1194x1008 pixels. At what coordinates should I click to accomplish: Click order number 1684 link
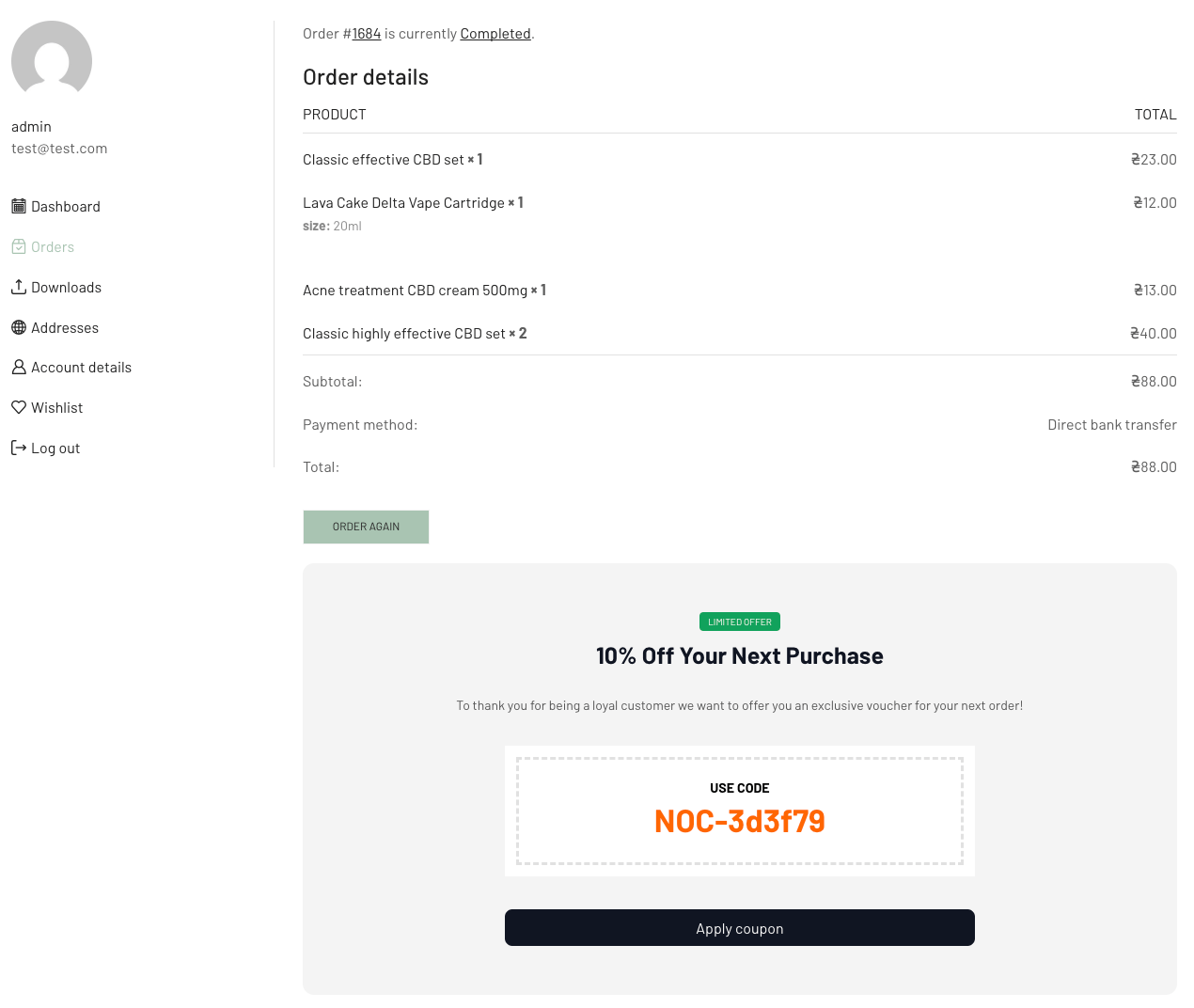[367, 34]
